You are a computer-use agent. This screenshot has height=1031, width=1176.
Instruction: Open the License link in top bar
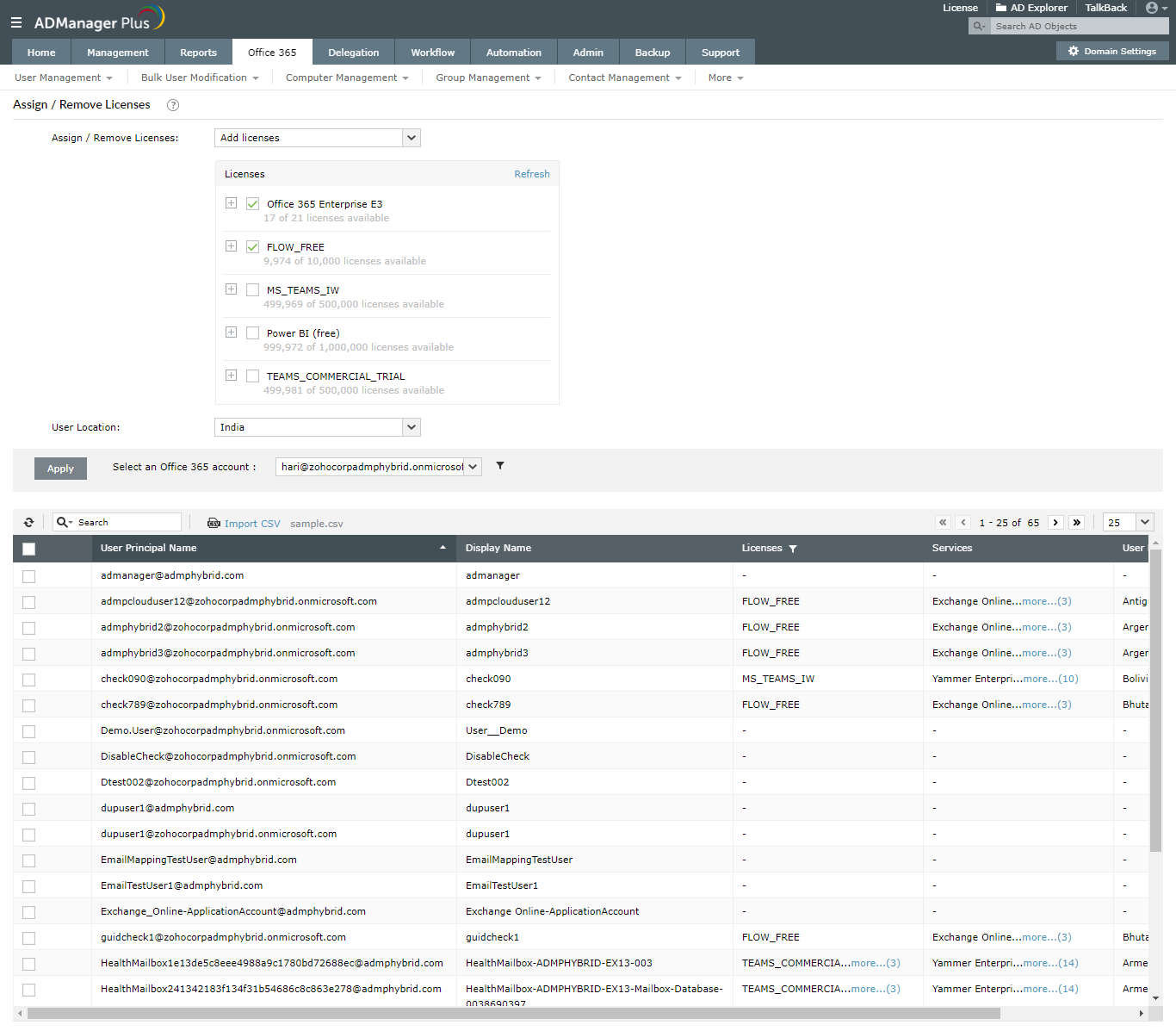[x=960, y=8]
